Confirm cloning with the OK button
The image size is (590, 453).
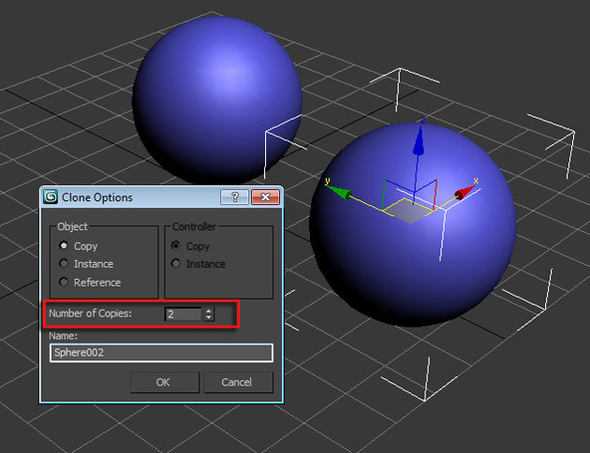pyautogui.click(x=164, y=382)
